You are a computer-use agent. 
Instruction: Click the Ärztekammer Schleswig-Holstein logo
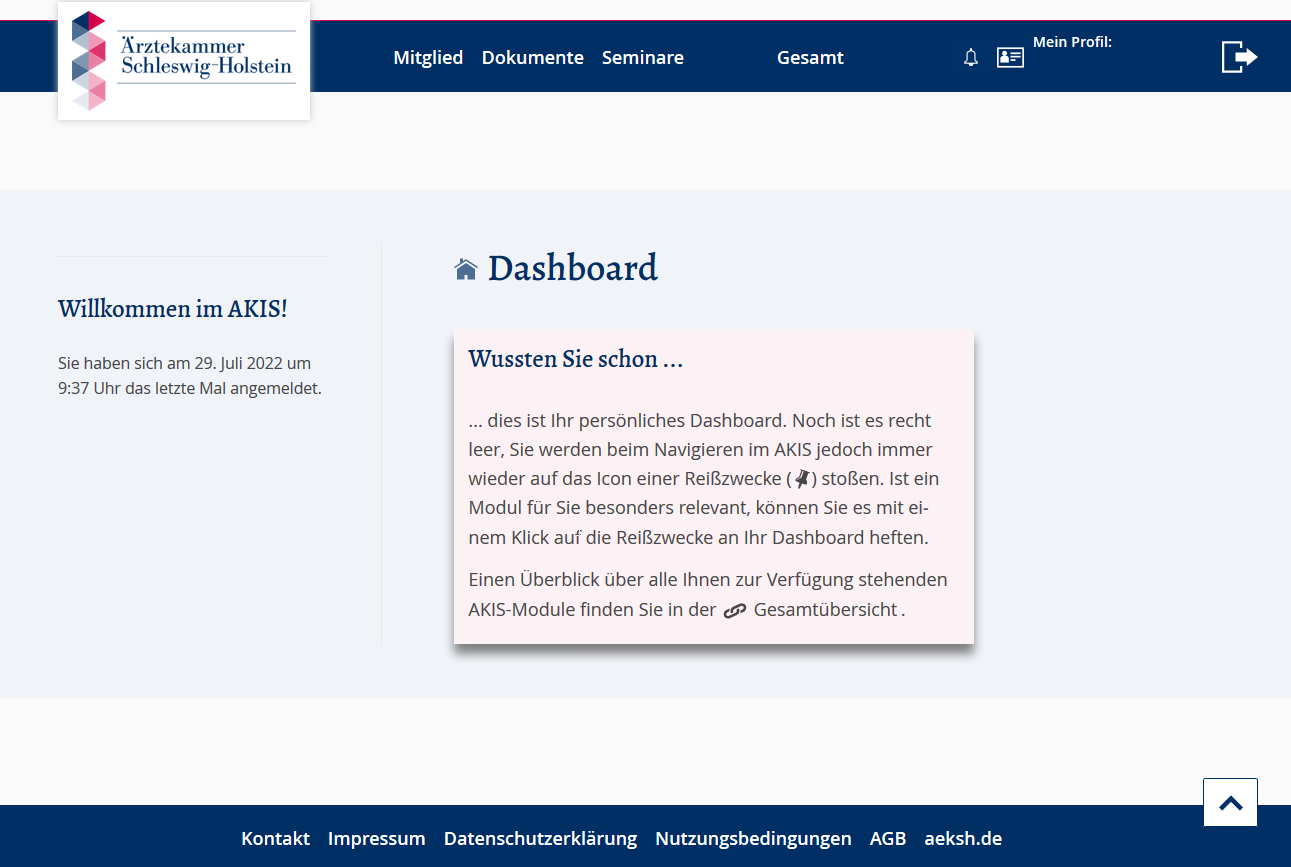(x=183, y=61)
